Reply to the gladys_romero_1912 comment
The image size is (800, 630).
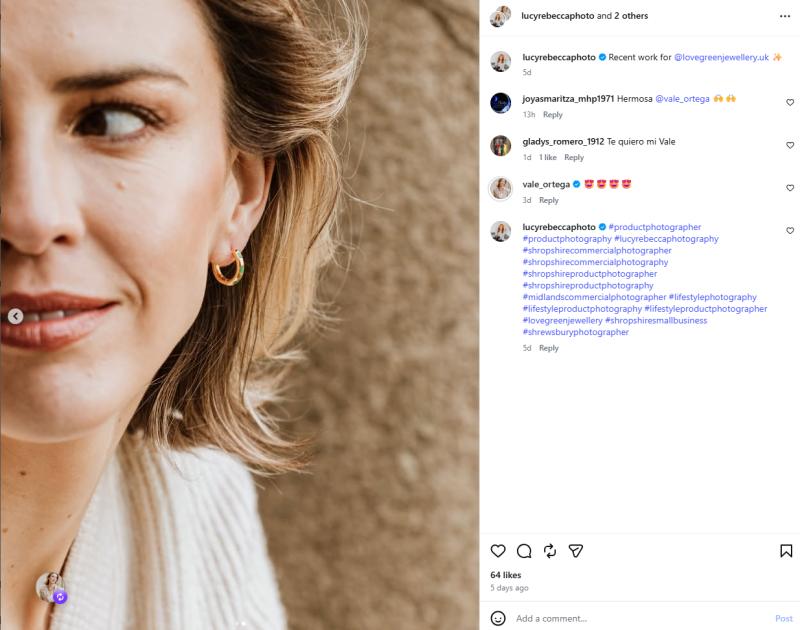[573, 157]
